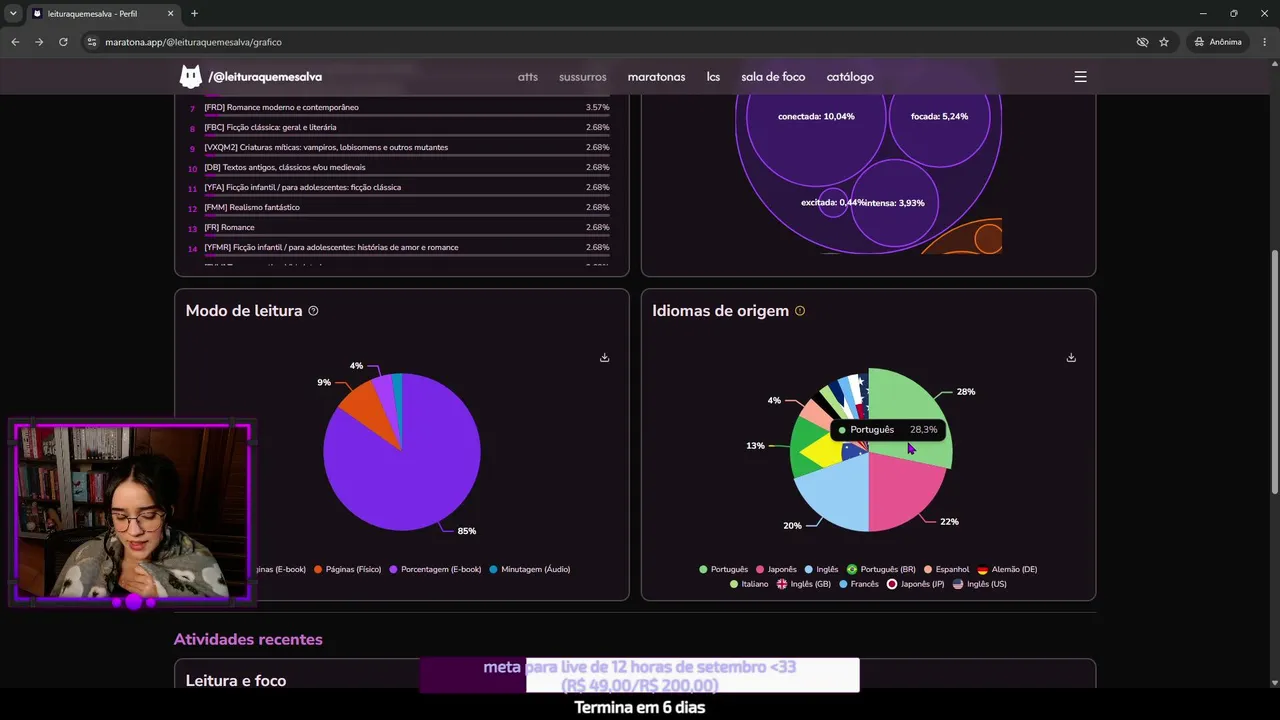
Task: Open the tab search dropdown
Action: click(12, 13)
